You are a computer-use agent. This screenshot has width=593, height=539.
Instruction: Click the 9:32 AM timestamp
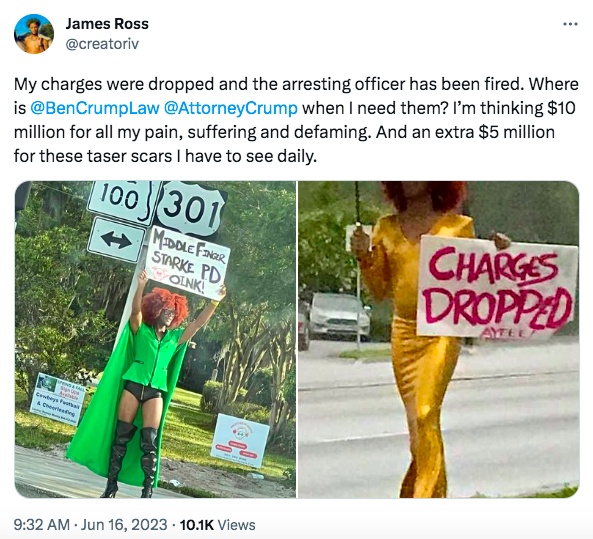point(42,525)
